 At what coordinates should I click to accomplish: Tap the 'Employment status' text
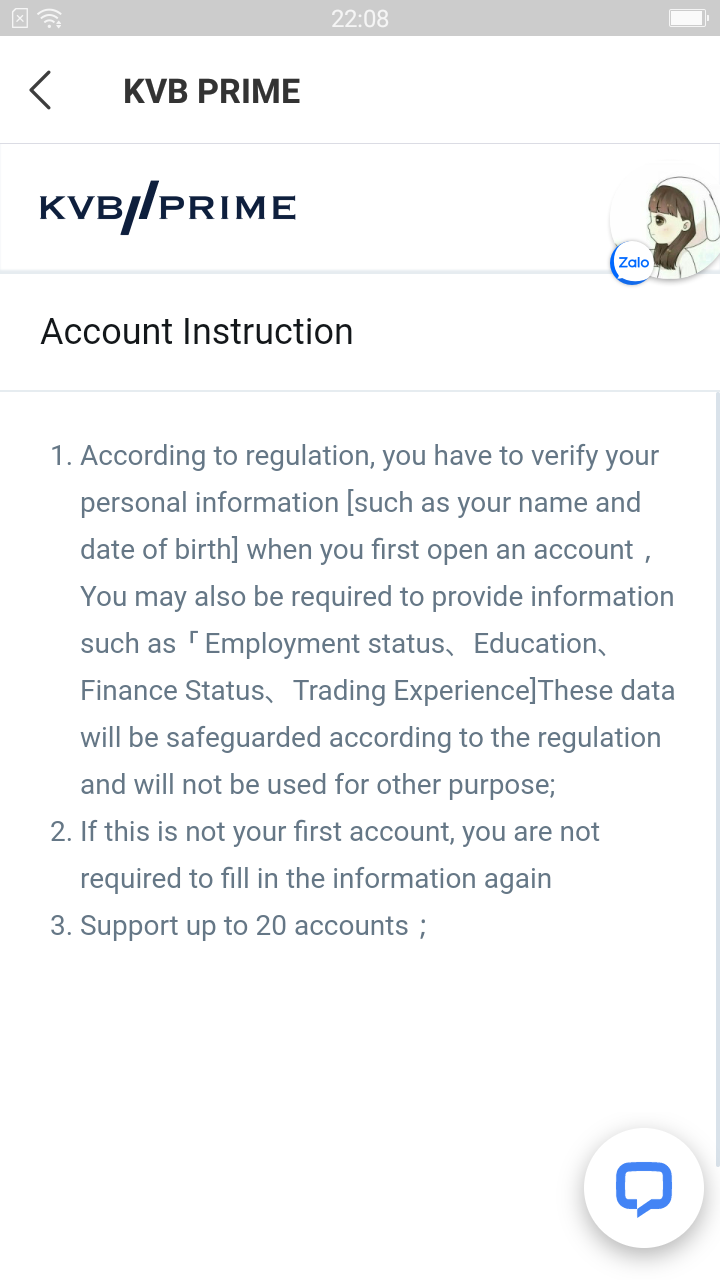[323, 643]
